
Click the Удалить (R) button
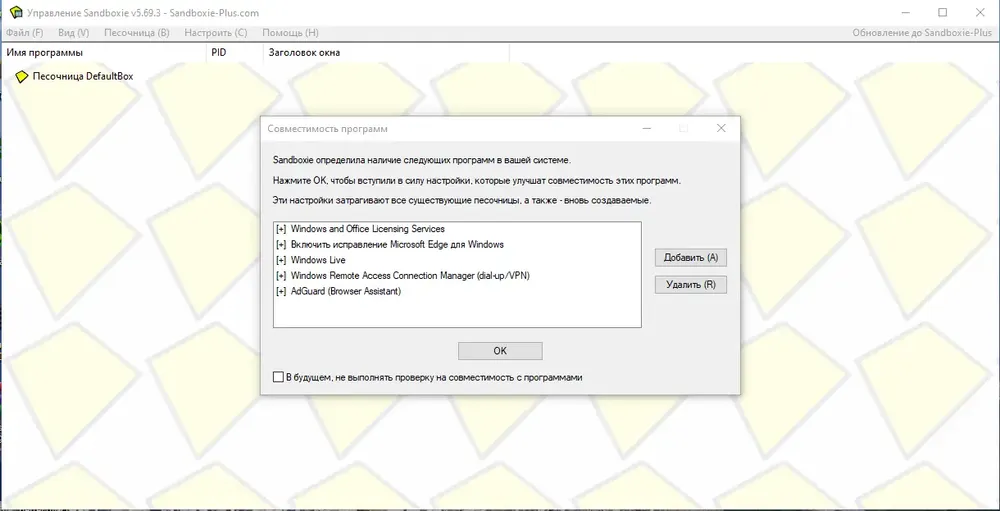click(x=691, y=285)
